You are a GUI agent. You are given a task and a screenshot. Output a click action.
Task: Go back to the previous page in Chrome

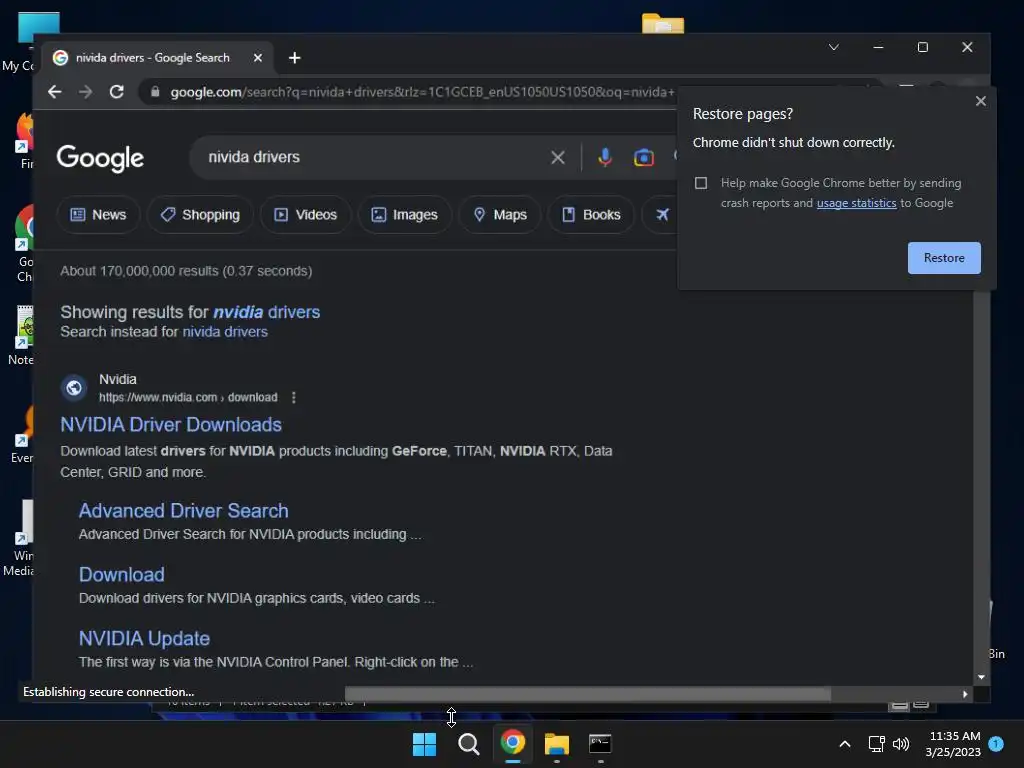55,92
